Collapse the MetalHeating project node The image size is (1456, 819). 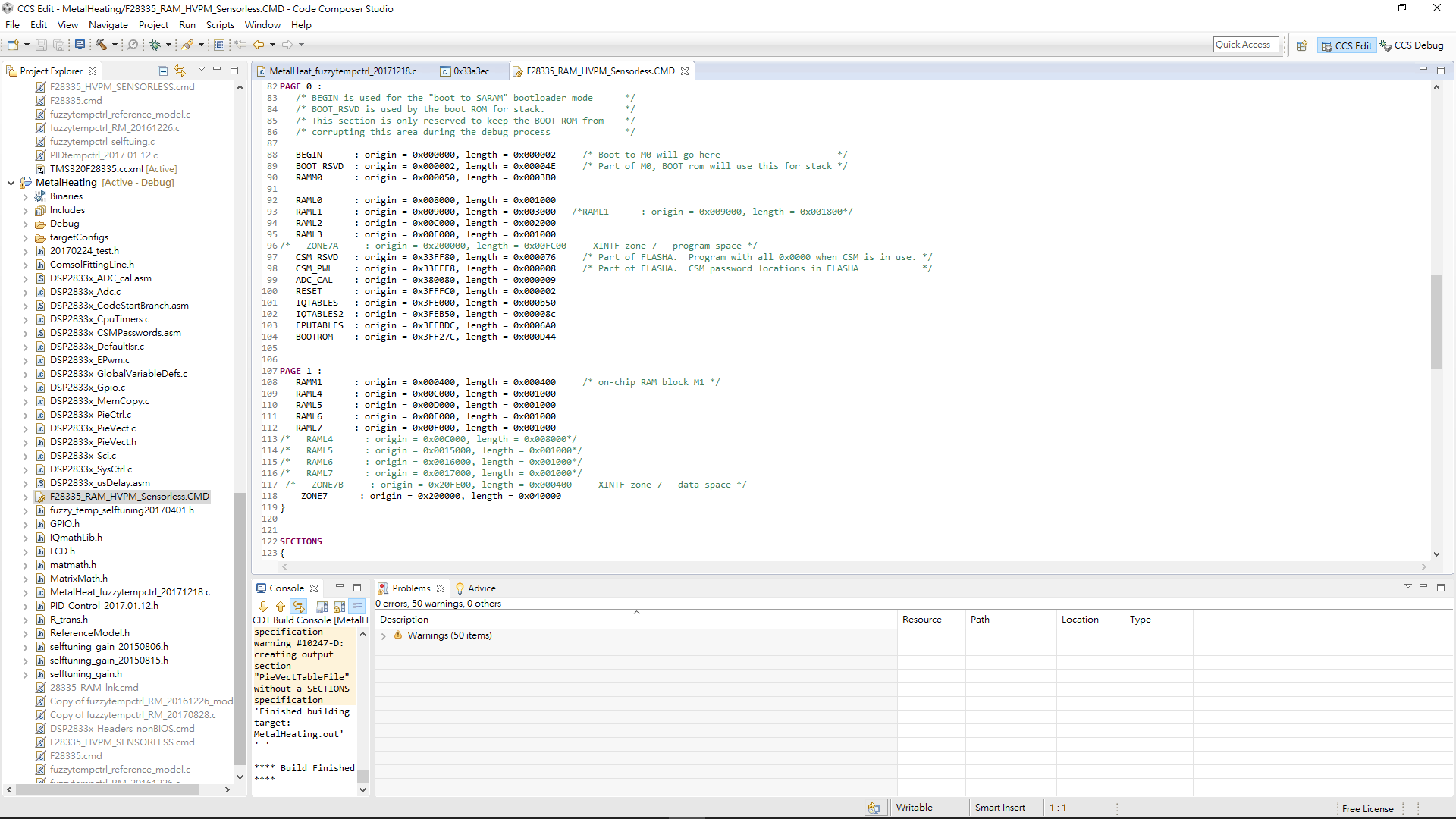tap(11, 183)
